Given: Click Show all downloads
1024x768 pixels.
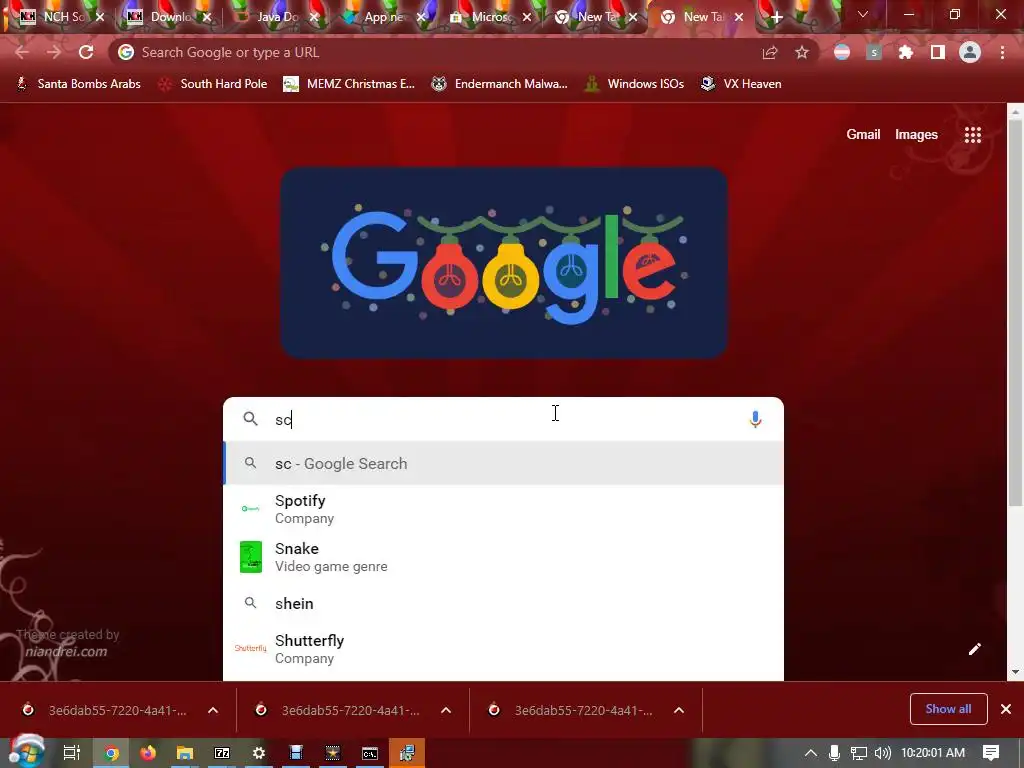Looking at the screenshot, I should point(948,709).
